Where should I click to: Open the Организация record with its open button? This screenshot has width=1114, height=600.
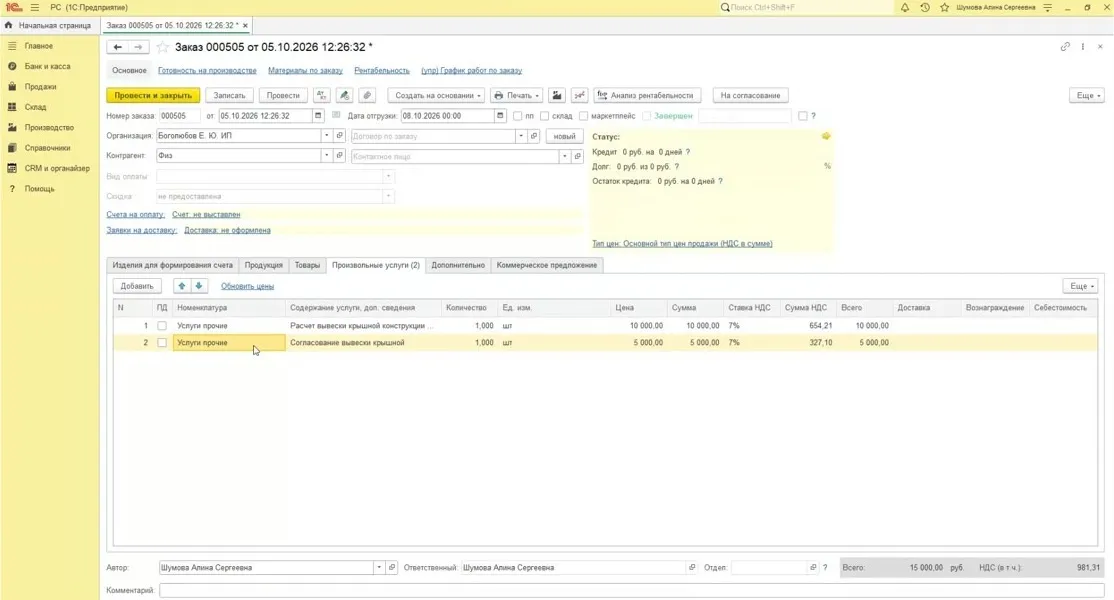point(340,136)
